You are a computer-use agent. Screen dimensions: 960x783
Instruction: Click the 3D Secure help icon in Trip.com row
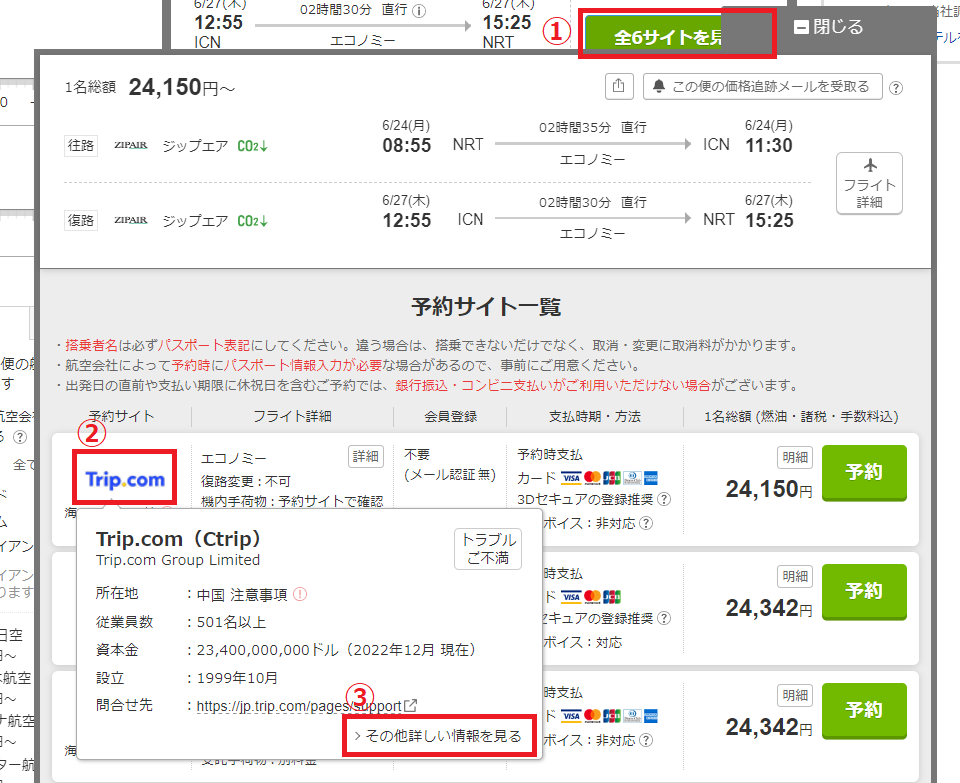[664, 500]
